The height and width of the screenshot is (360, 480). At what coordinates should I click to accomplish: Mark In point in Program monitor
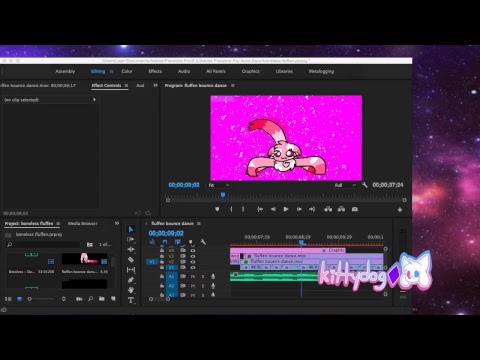pos(231,209)
